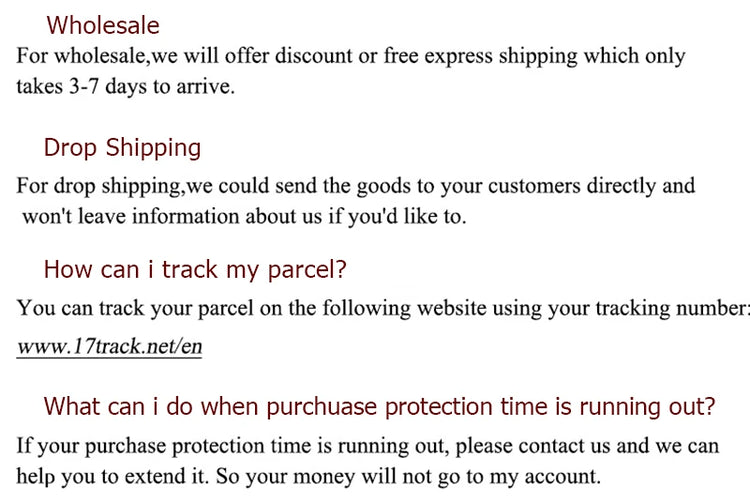Viewport: 750px width, 503px height.
Task: Click the line starting "For drop shipping,we could"
Action: (x=355, y=185)
